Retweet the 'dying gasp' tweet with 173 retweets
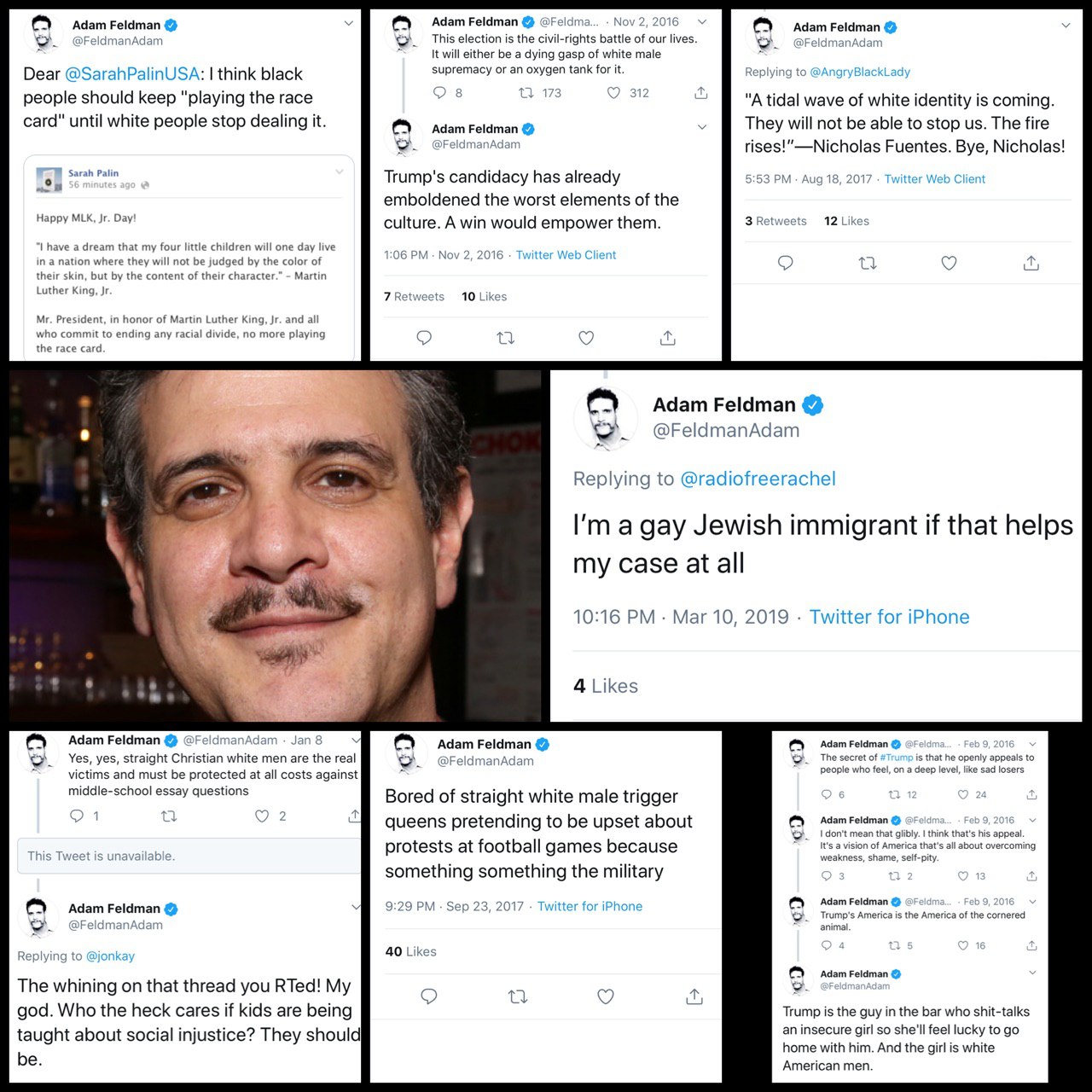Image resolution: width=1092 pixels, height=1092 pixels. click(x=527, y=93)
